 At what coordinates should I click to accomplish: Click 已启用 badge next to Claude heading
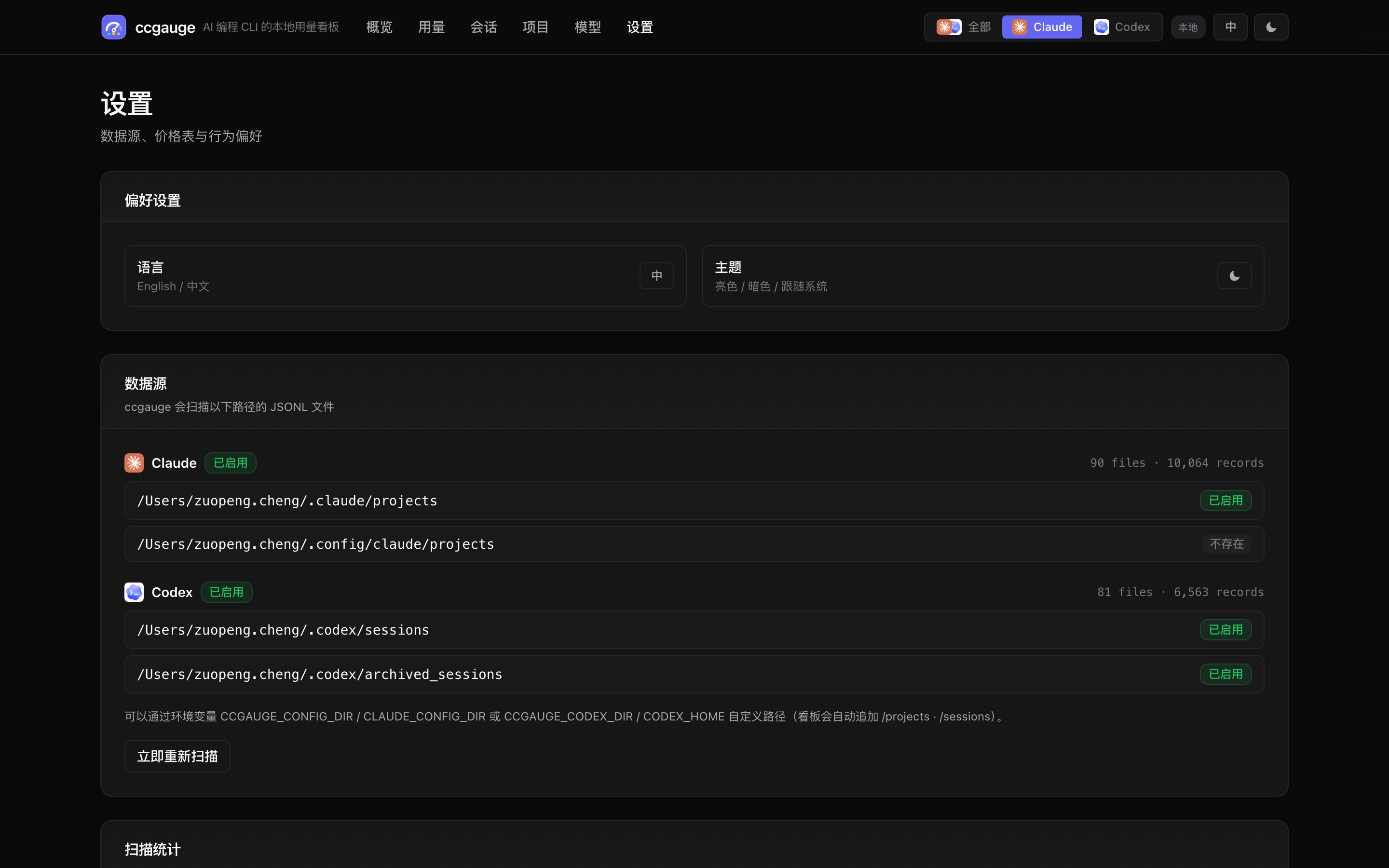point(230,463)
